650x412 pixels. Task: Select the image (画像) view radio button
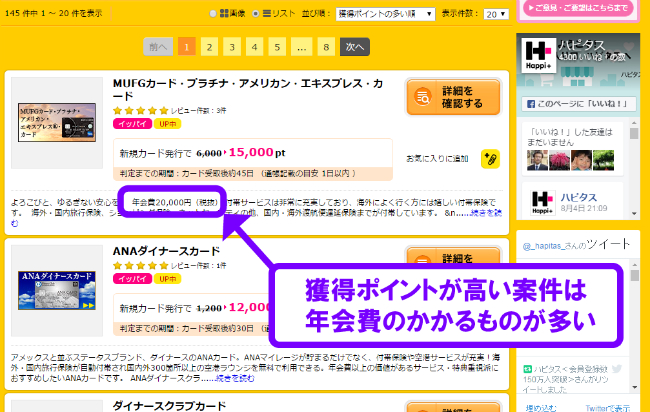coord(213,14)
